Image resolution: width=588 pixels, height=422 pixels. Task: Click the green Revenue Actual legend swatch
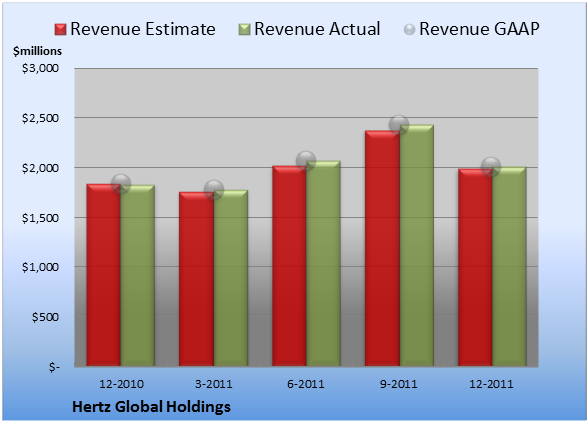(244, 29)
